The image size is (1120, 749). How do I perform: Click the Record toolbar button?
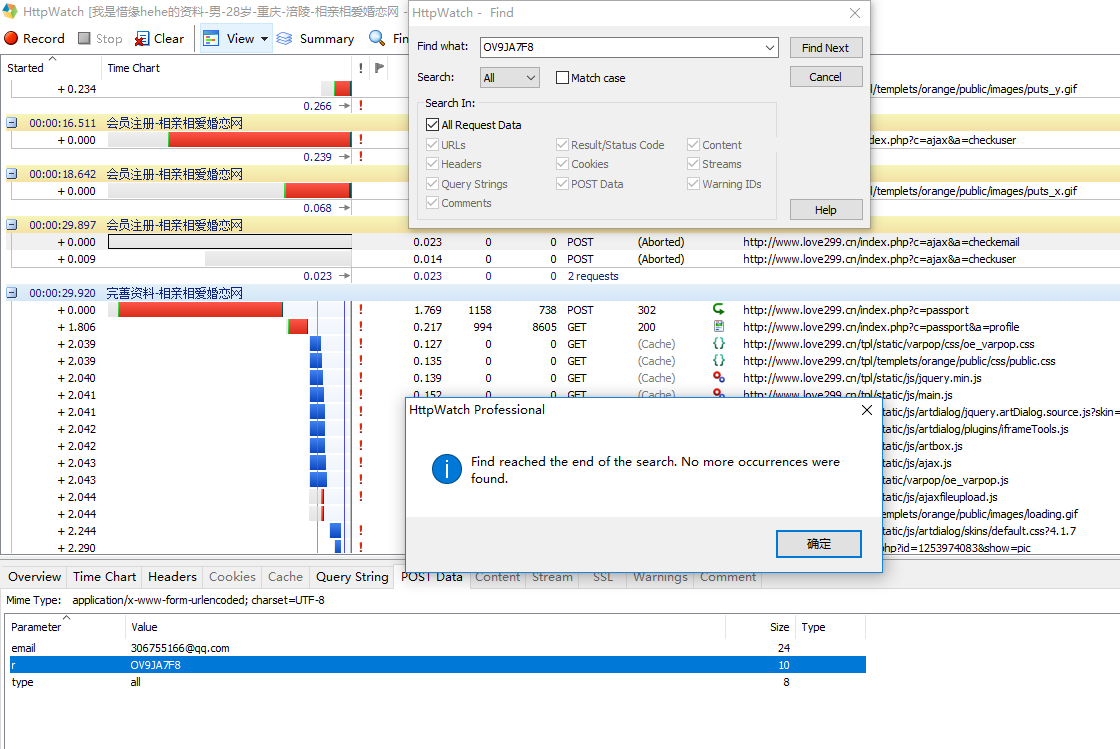pyautogui.click(x=34, y=39)
